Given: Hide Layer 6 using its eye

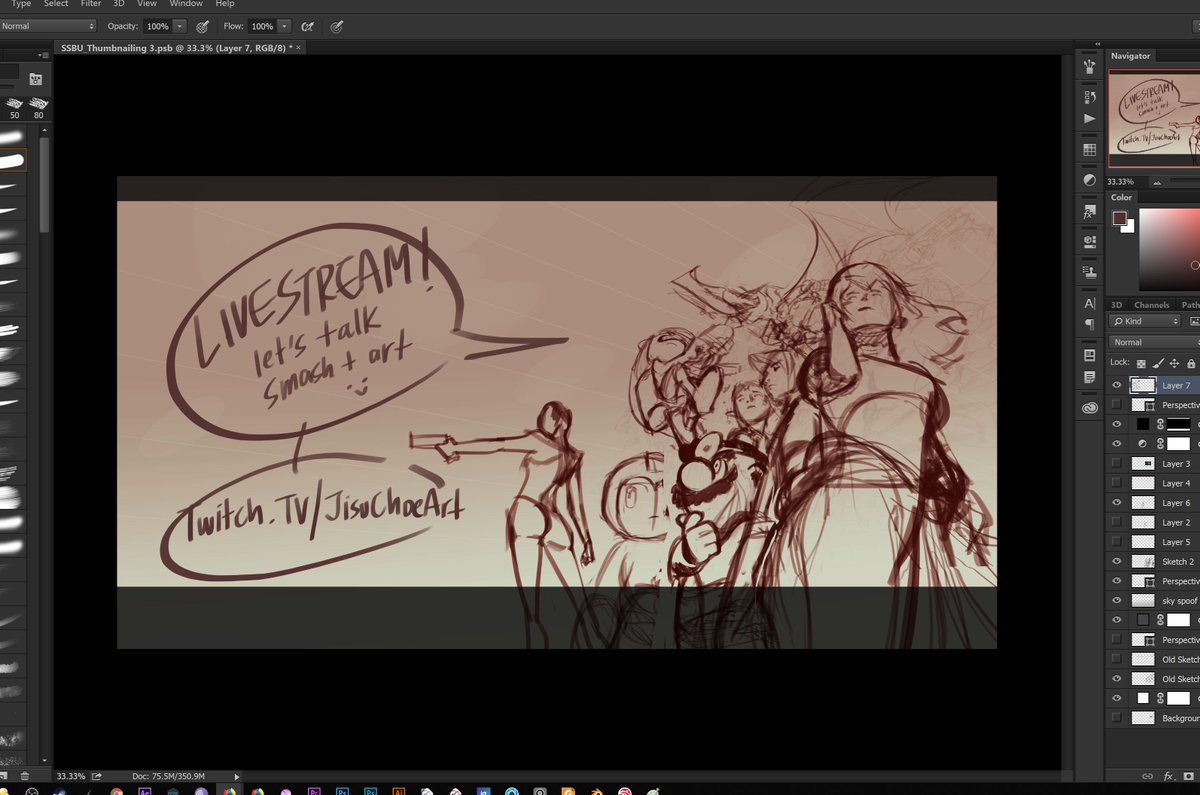Looking at the screenshot, I should coord(1117,503).
